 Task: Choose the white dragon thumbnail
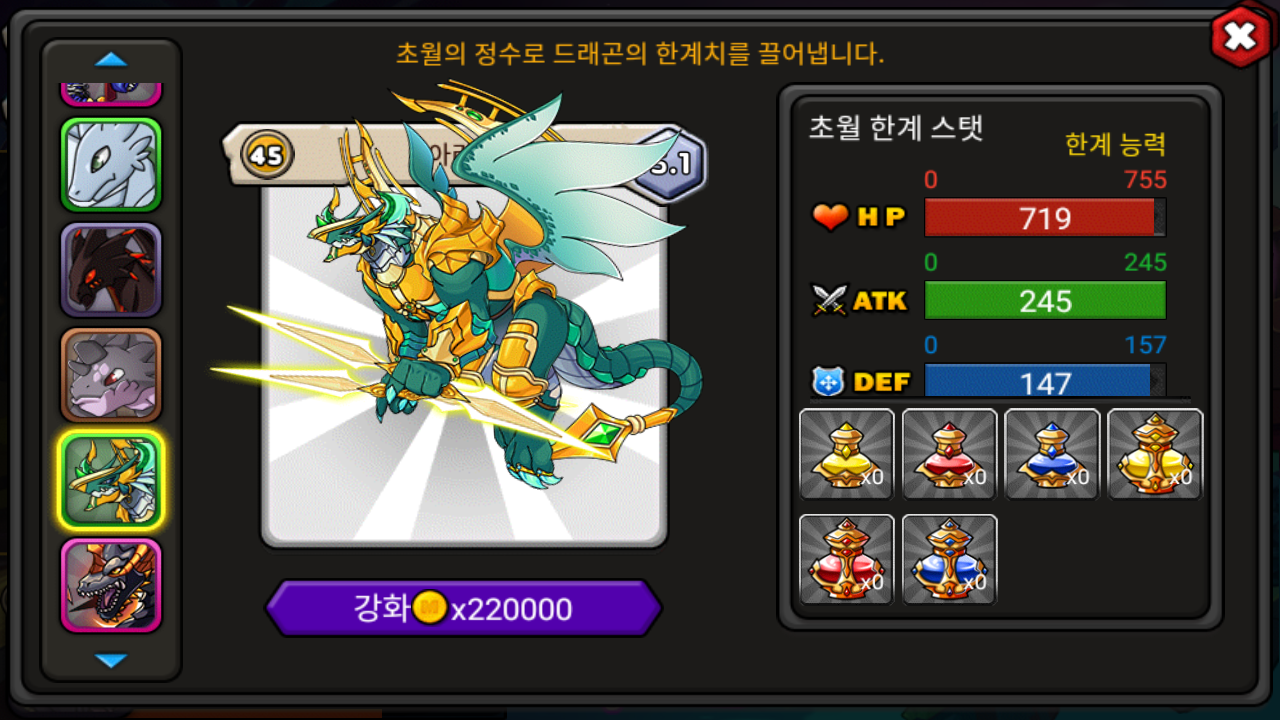(x=111, y=165)
